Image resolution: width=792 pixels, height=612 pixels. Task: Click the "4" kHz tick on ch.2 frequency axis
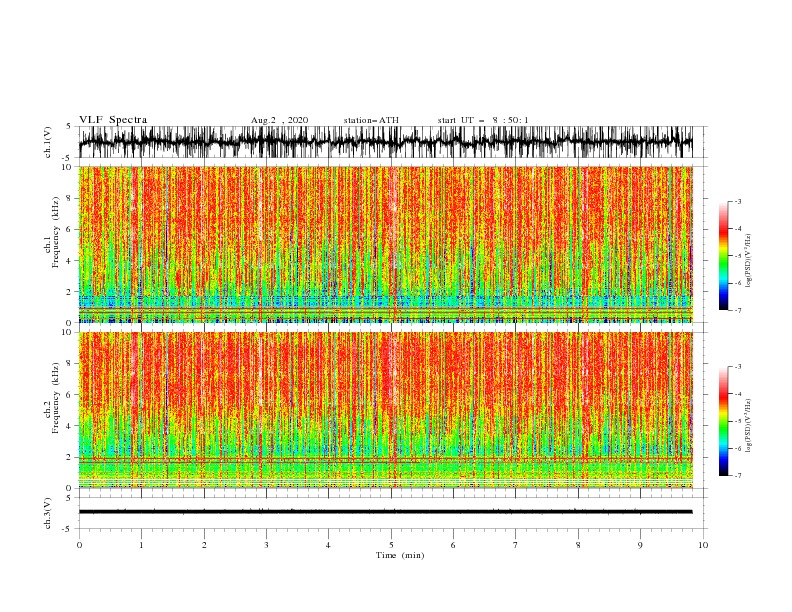[x=70, y=426]
